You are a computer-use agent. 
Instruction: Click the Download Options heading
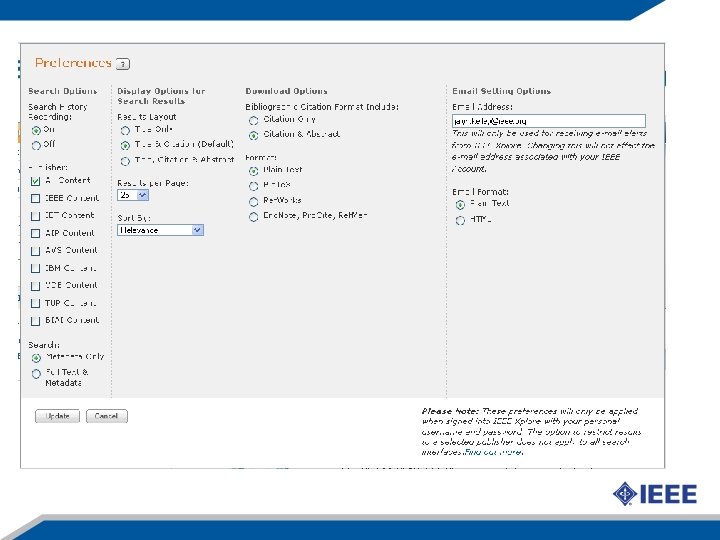click(x=287, y=91)
